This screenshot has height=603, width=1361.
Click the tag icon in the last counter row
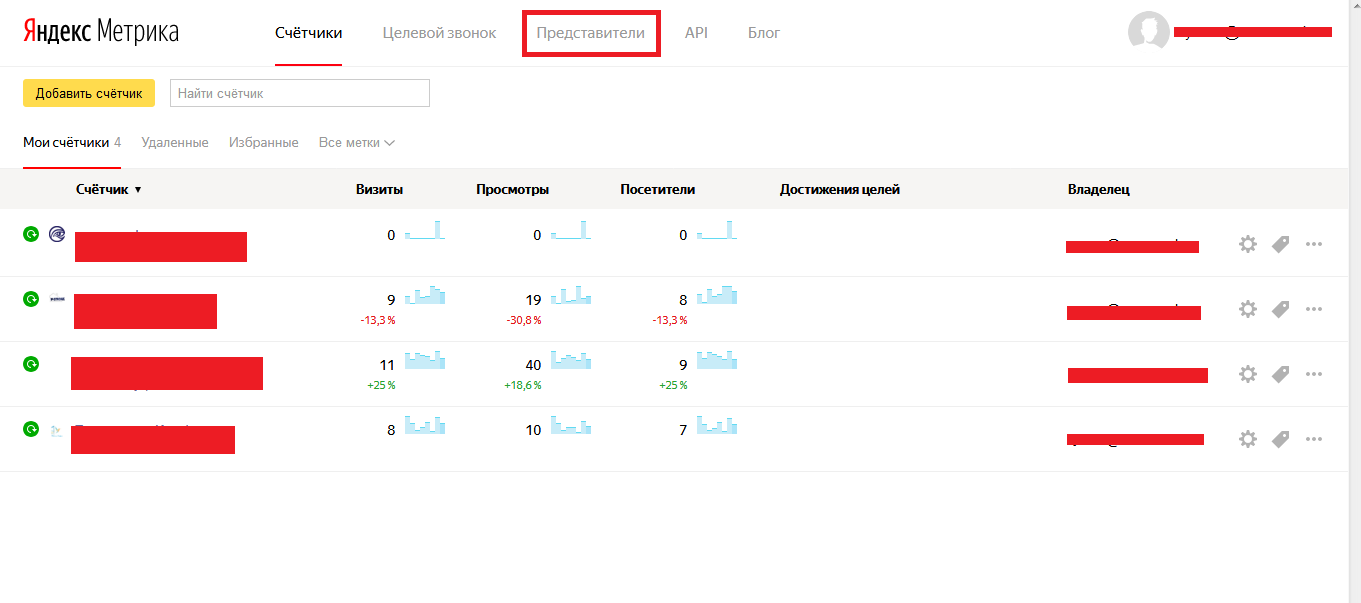[1280, 439]
